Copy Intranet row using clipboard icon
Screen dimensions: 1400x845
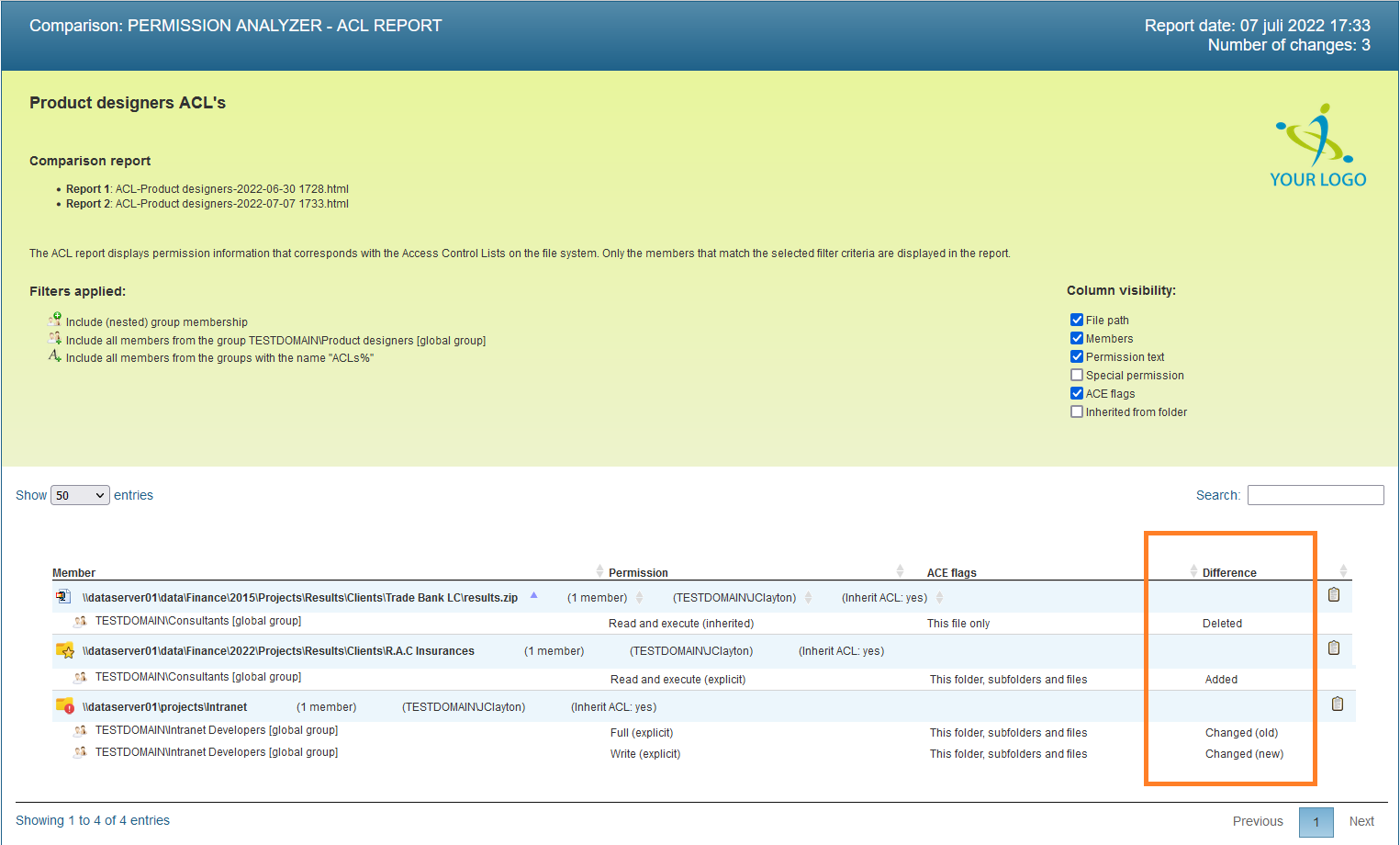click(1338, 704)
